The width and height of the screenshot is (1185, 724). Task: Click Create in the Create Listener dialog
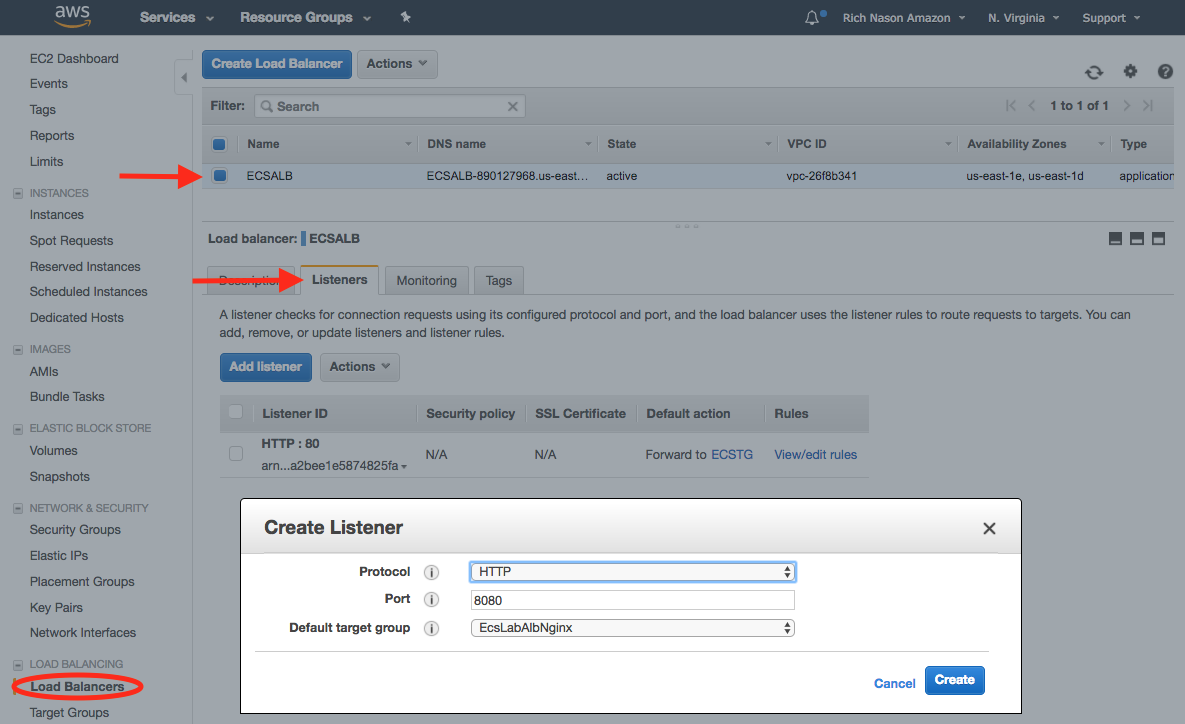(954, 680)
